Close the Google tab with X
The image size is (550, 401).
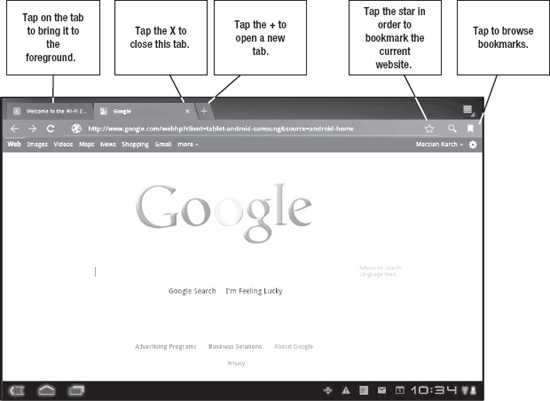pos(187,111)
